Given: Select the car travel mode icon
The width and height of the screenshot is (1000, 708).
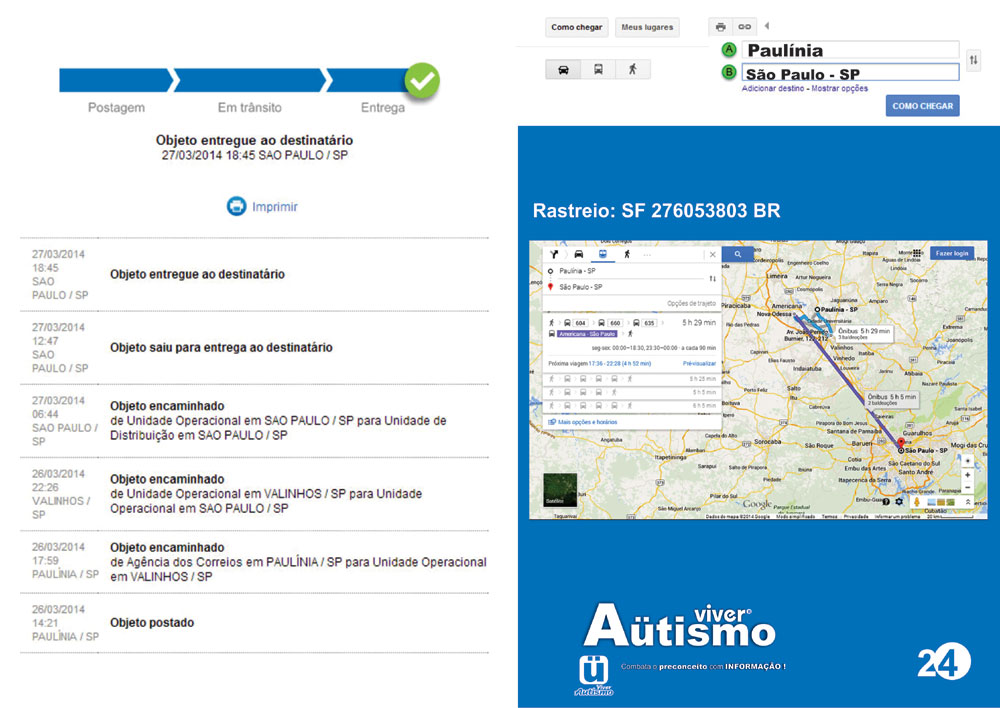Looking at the screenshot, I should [x=563, y=70].
